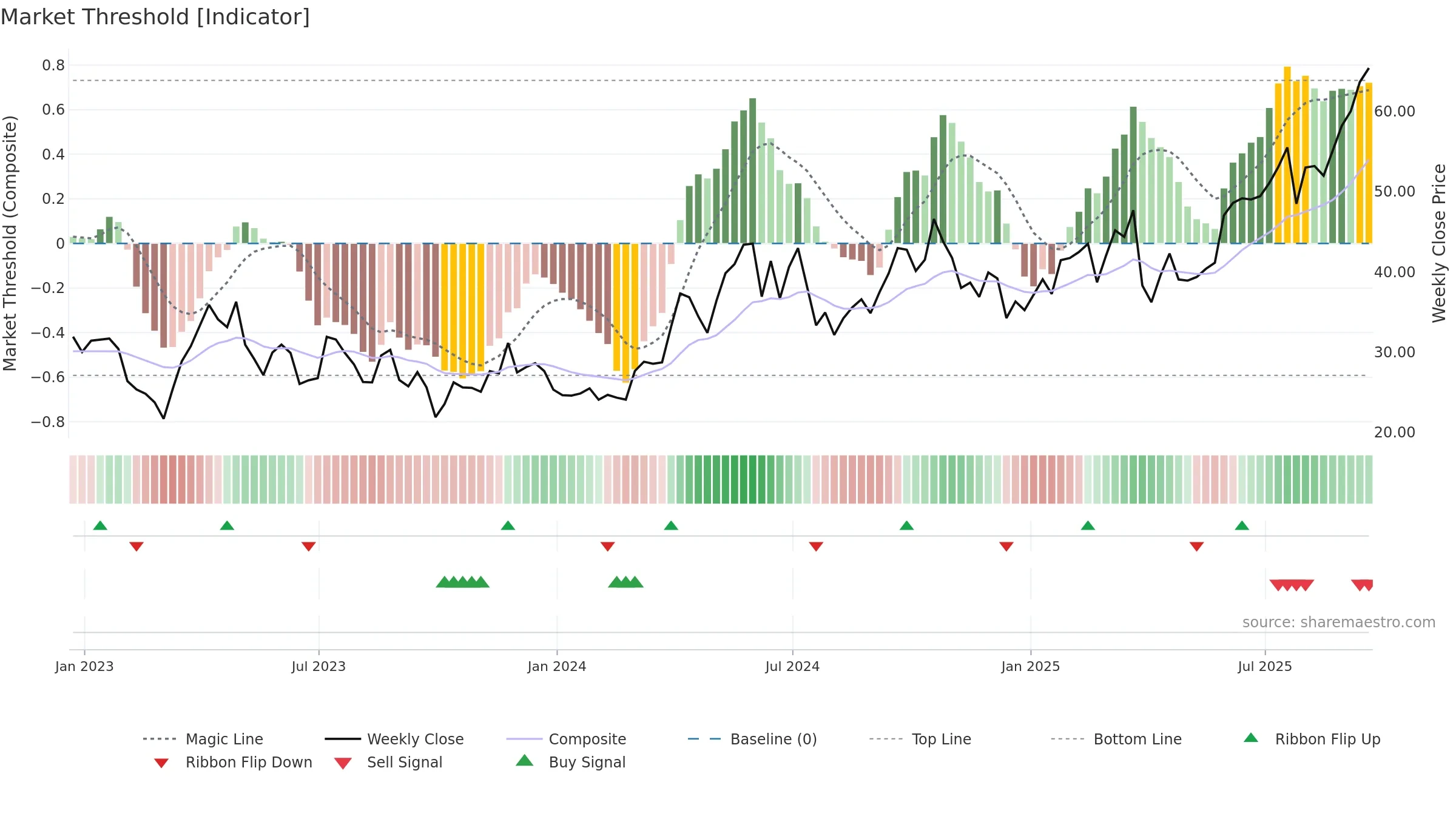The width and height of the screenshot is (1456, 819).
Task: Toggle the Baseline (0) legend entry
Action: 752,739
